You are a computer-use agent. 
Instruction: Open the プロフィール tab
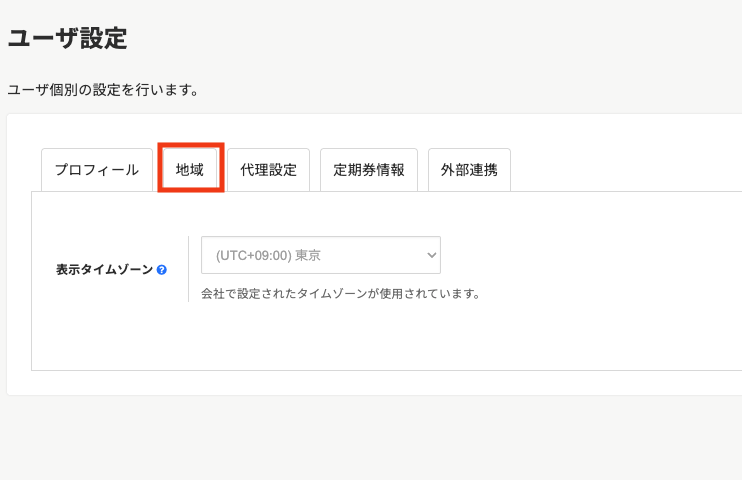tap(96, 170)
